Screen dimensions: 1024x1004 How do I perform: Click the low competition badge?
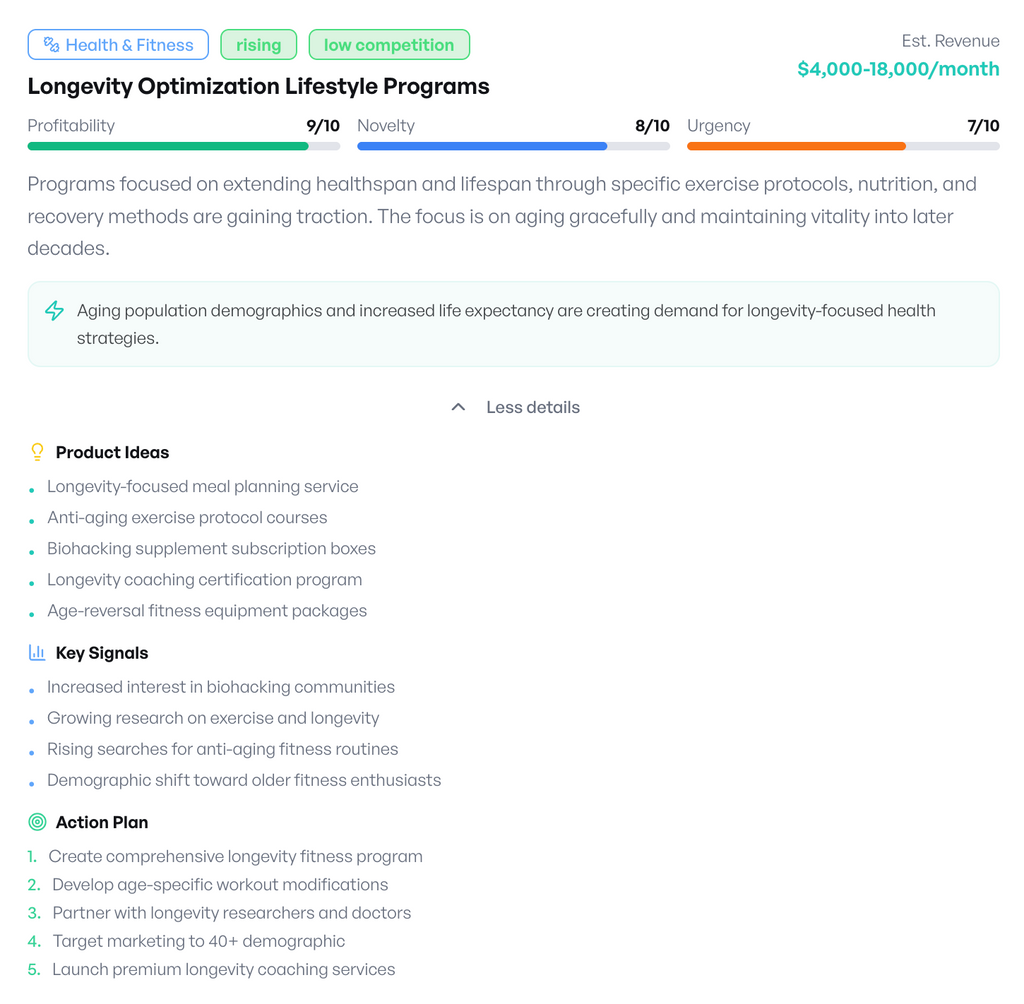[x=389, y=44]
